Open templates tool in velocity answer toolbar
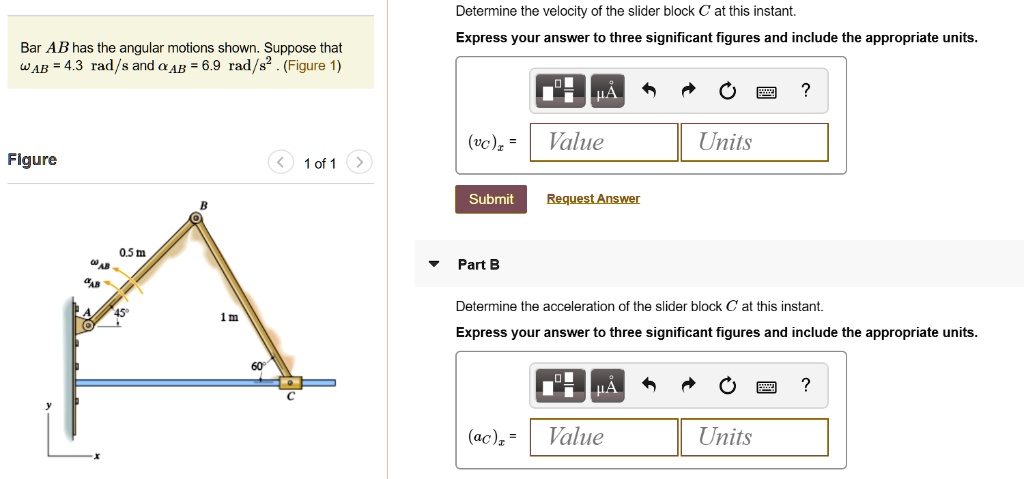This screenshot has height=479, width=1024. (562, 91)
